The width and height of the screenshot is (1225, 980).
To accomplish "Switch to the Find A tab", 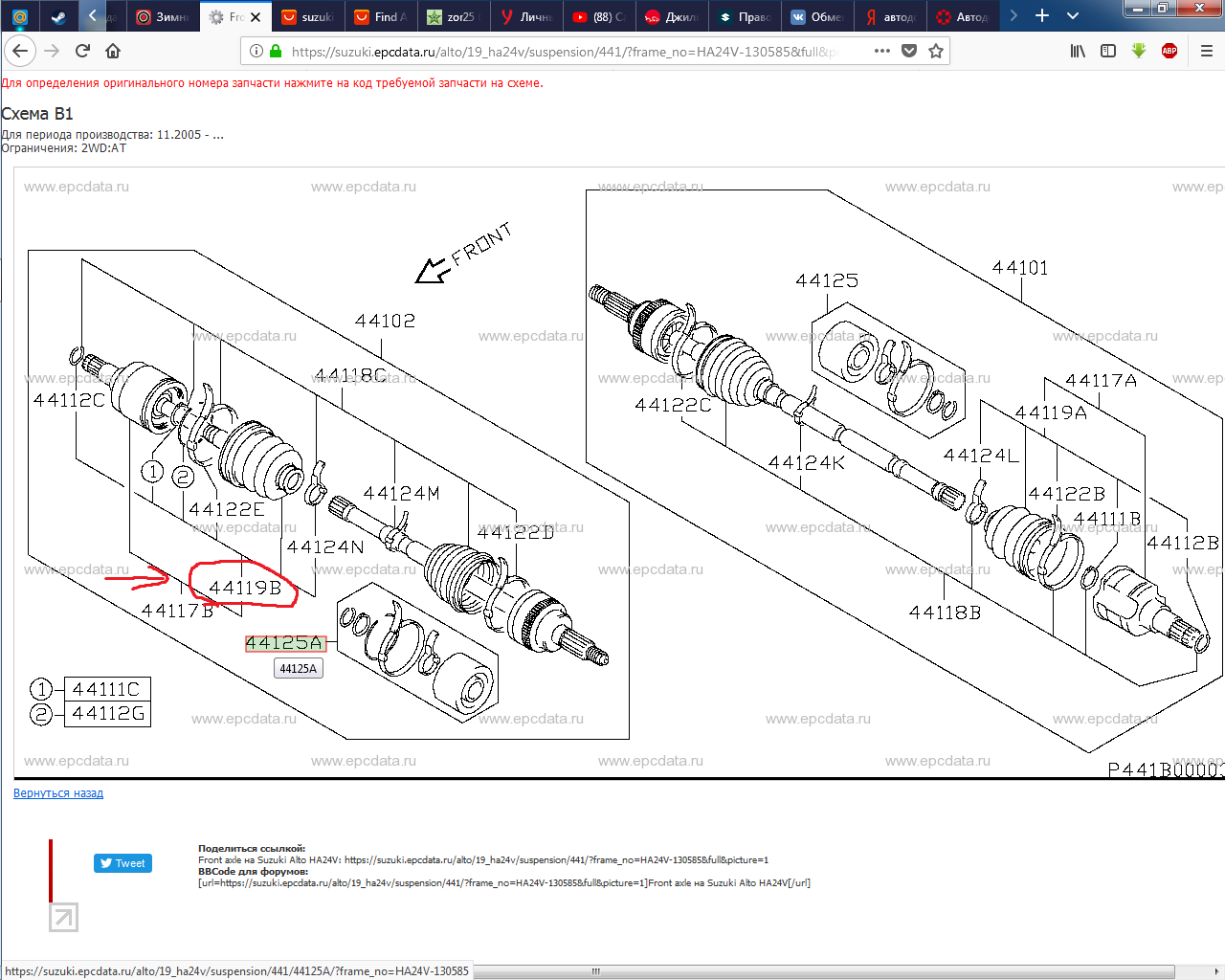I will (x=381, y=16).
